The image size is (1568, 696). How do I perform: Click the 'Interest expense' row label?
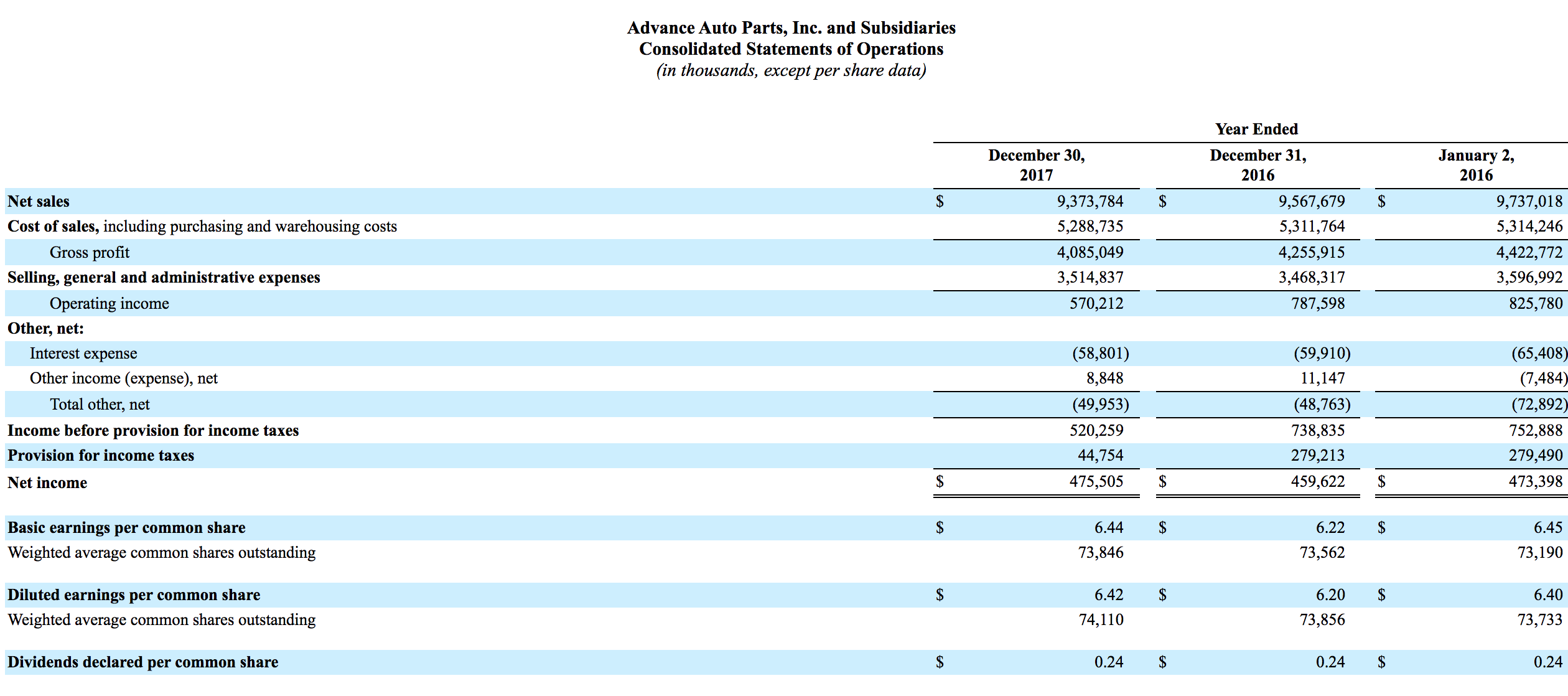(x=83, y=354)
